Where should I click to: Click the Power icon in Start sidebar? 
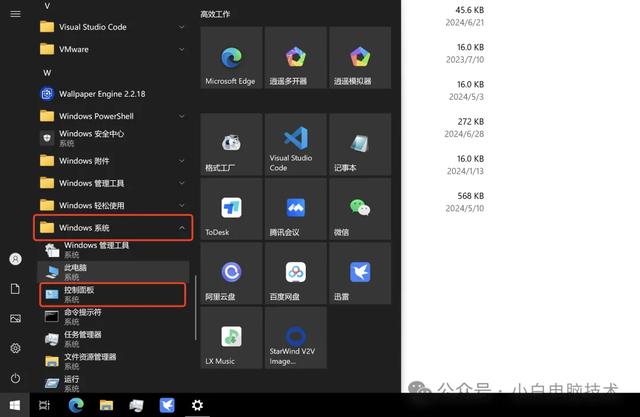click(x=15, y=378)
